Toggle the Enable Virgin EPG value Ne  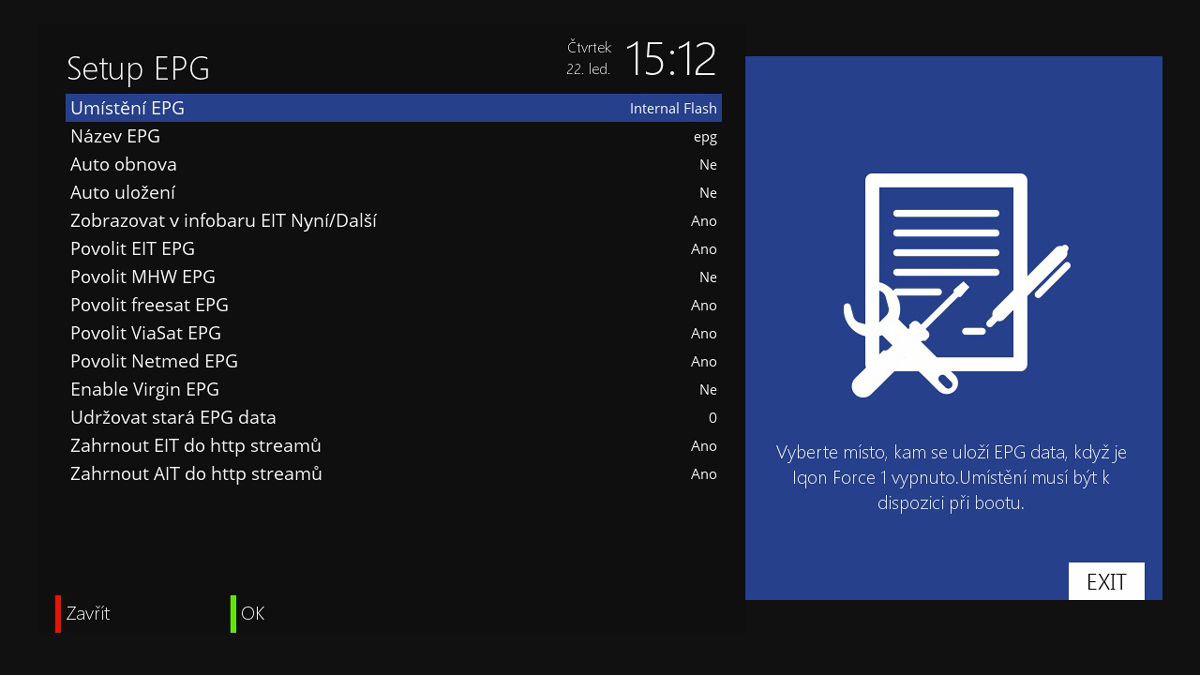pyautogui.click(x=708, y=389)
